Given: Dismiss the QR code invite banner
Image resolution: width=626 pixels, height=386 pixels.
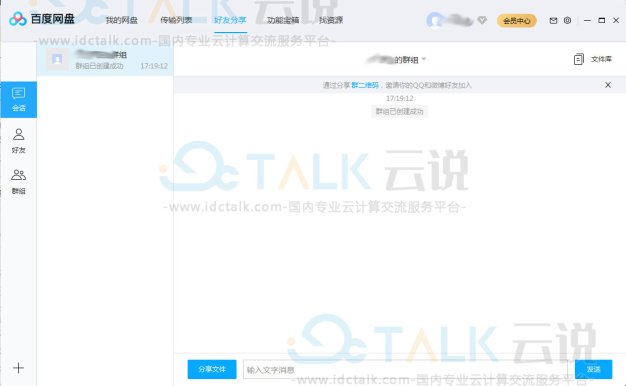Looking at the screenshot, I should pyautogui.click(x=608, y=85).
